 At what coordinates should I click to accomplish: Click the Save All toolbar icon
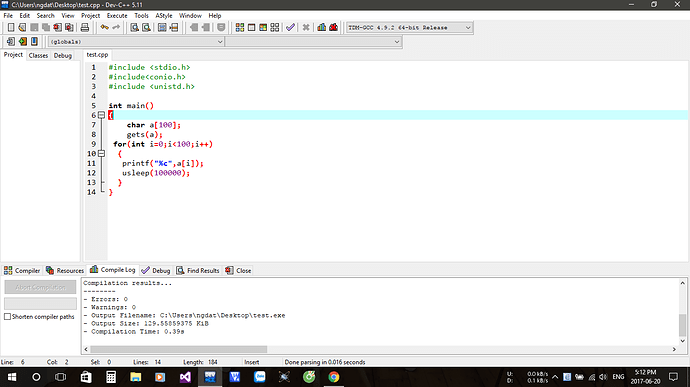[46, 27]
